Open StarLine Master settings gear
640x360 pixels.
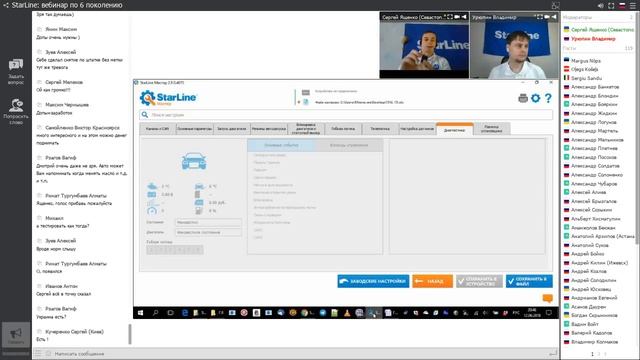coord(536,98)
